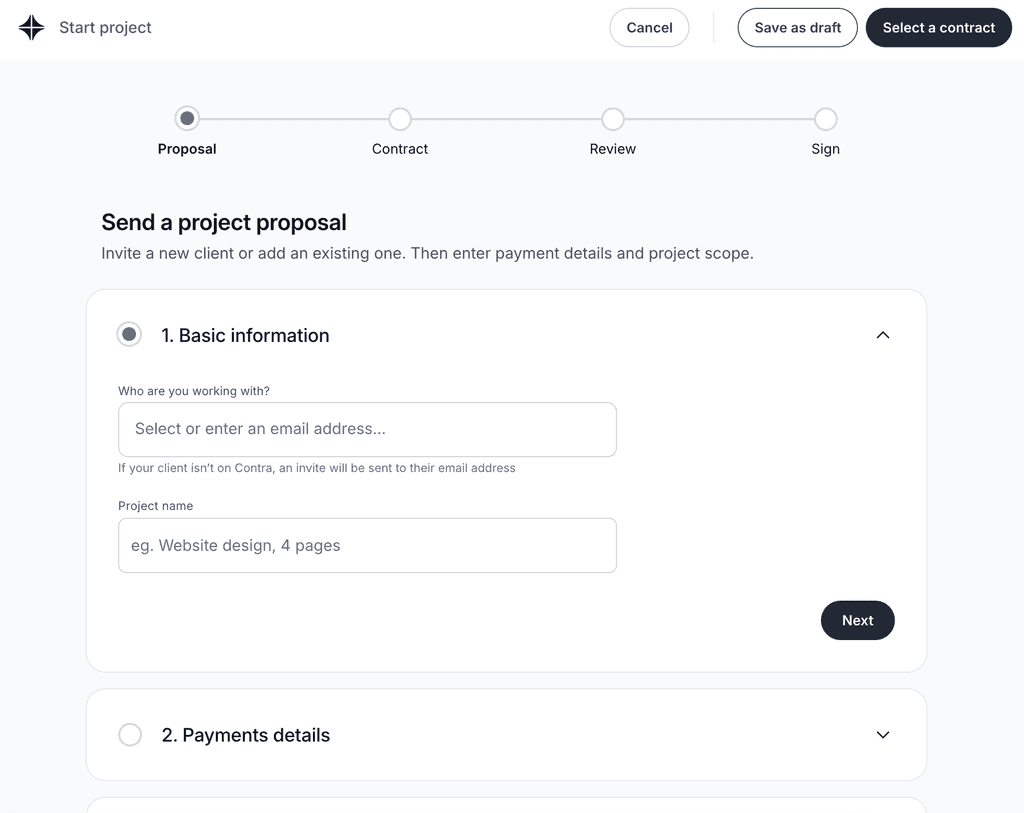Image resolution: width=1024 pixels, height=813 pixels.
Task: Open Select a contract
Action: pyautogui.click(x=938, y=27)
